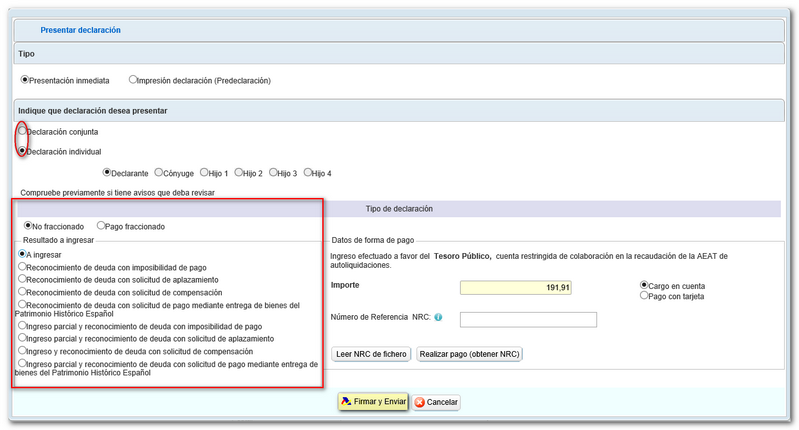Click the Número de Referencia NRC field
The width and height of the screenshot is (799, 430).
point(528,320)
